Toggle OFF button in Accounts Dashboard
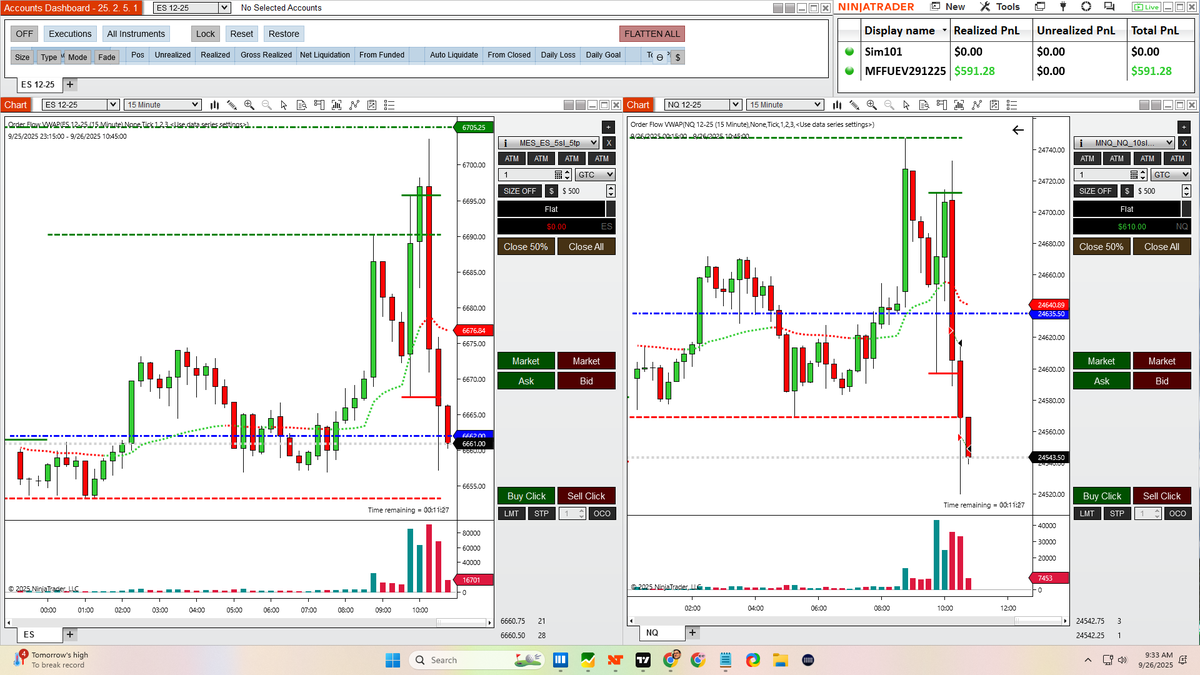This screenshot has height=675, width=1200. [x=25, y=34]
